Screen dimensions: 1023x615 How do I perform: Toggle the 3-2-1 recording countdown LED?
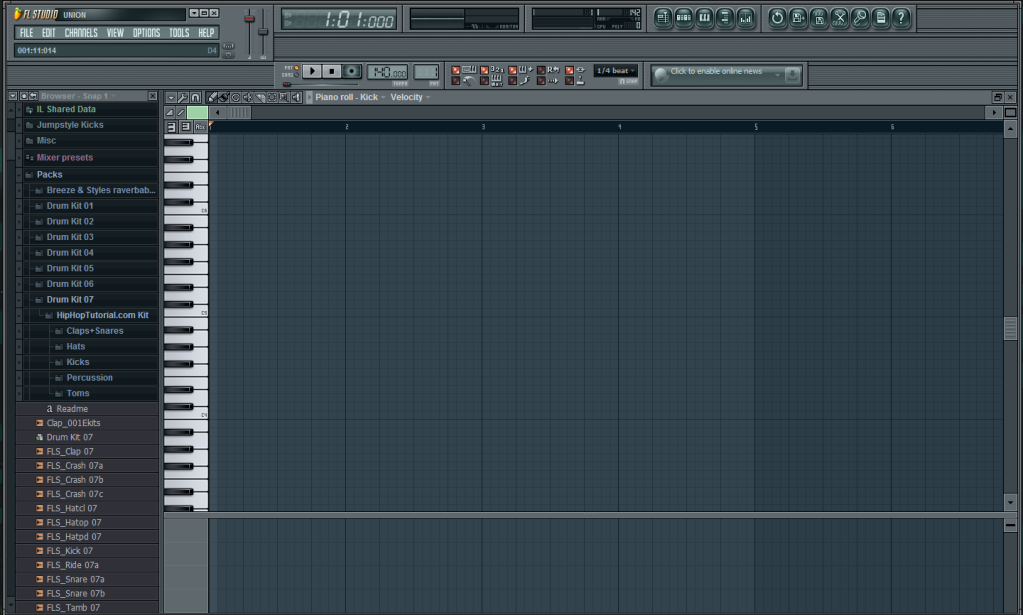484,70
